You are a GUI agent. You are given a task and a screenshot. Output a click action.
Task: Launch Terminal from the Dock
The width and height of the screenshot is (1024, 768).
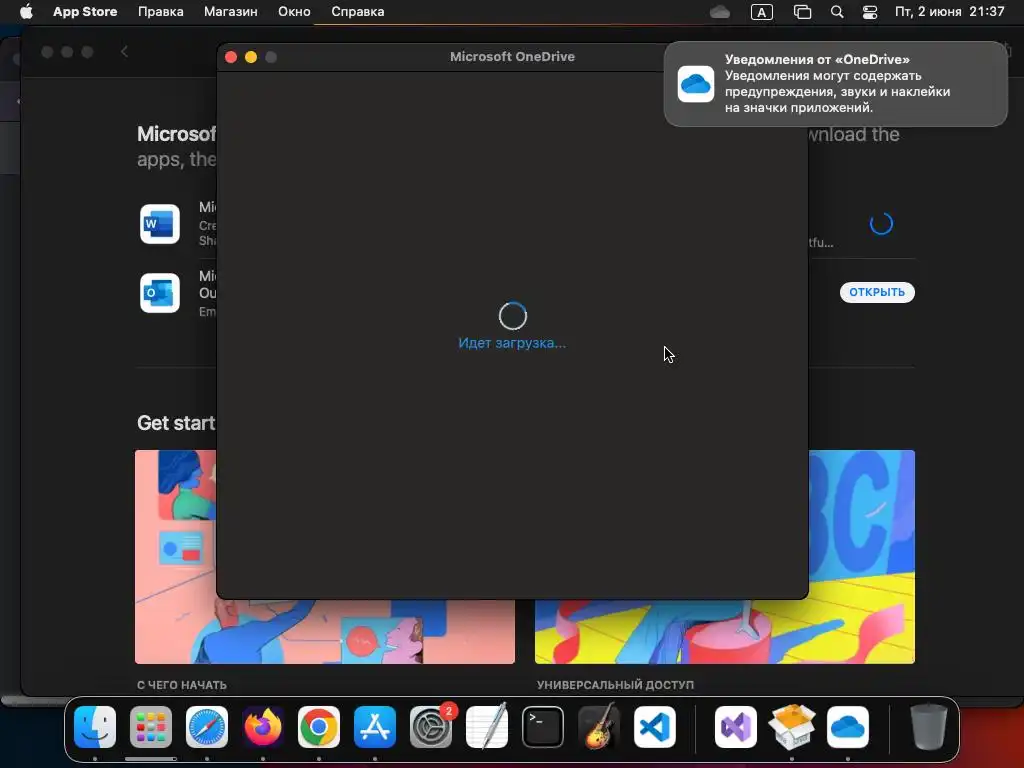[x=543, y=727]
